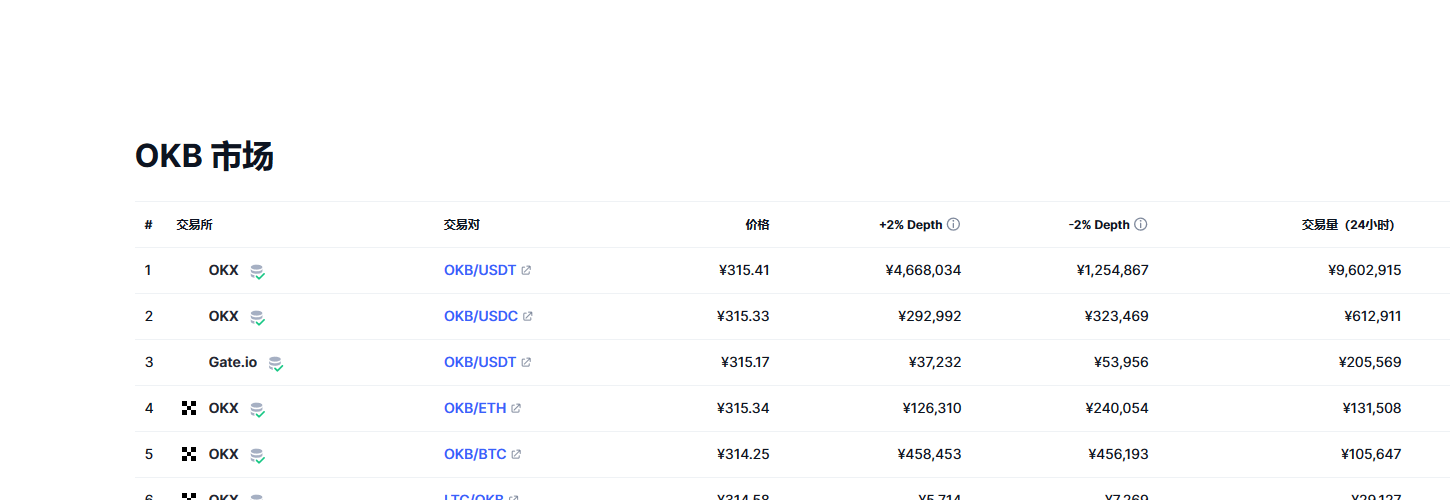Sort by the -2% Depth column header

pos(1099,225)
